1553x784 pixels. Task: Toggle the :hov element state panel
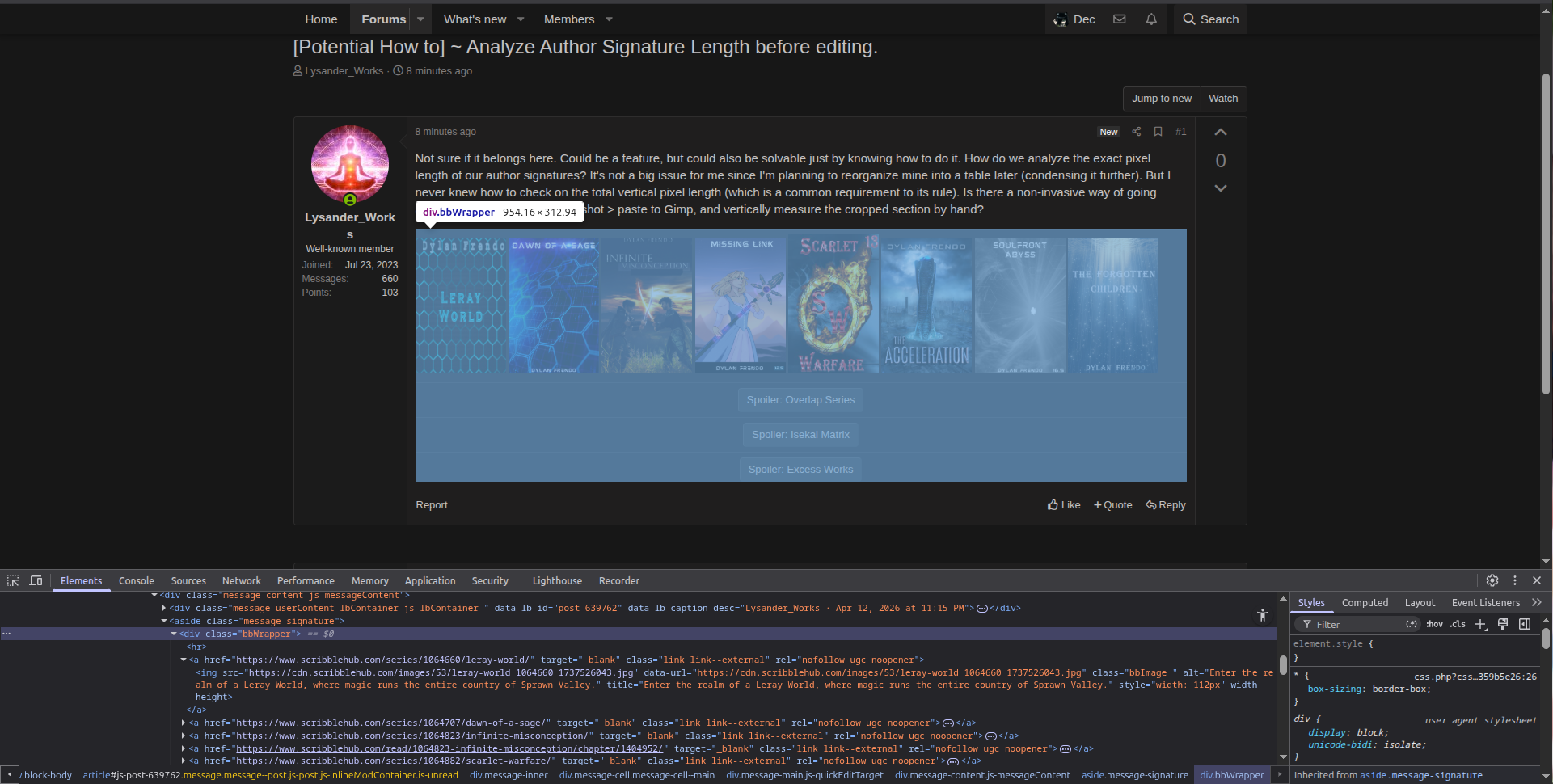(1434, 624)
